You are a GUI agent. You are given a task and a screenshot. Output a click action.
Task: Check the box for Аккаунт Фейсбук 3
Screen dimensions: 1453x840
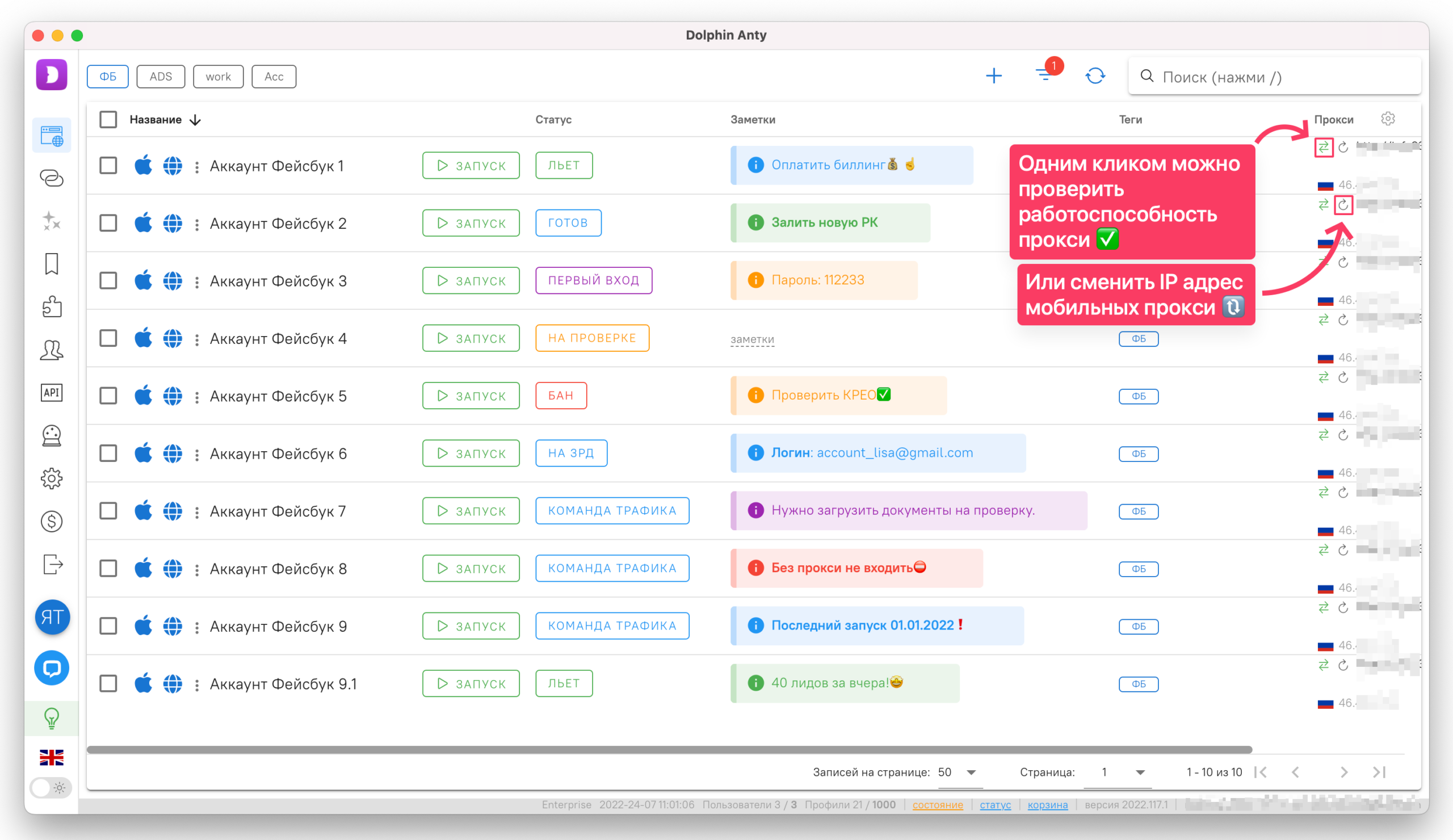pyautogui.click(x=108, y=281)
